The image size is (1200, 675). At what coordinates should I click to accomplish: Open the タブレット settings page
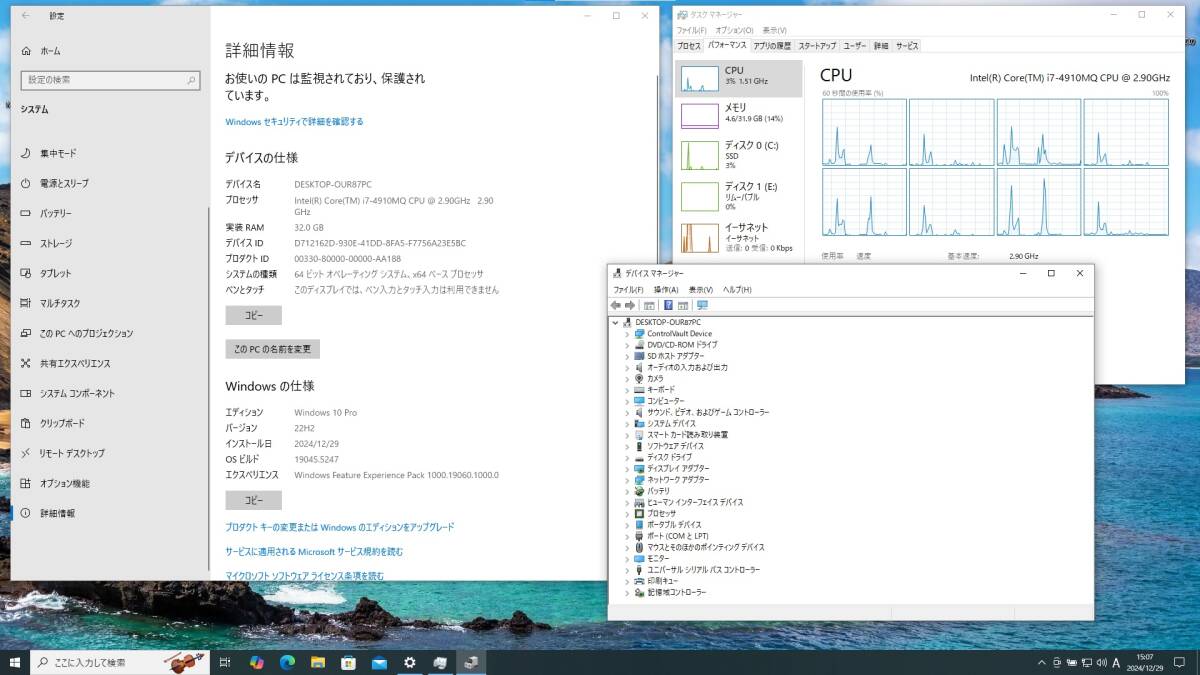[56, 273]
